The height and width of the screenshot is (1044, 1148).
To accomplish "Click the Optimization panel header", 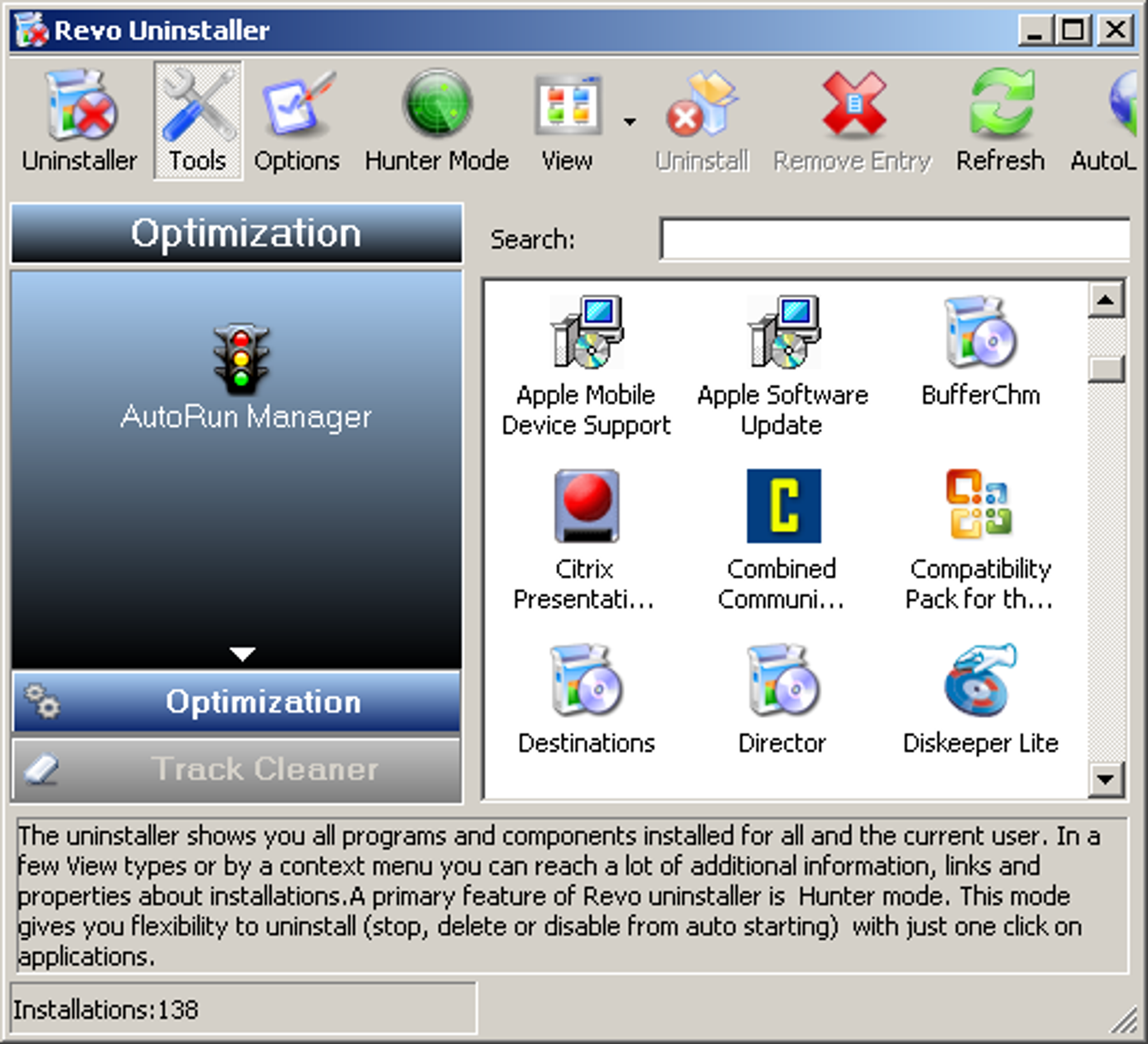I will [x=237, y=233].
